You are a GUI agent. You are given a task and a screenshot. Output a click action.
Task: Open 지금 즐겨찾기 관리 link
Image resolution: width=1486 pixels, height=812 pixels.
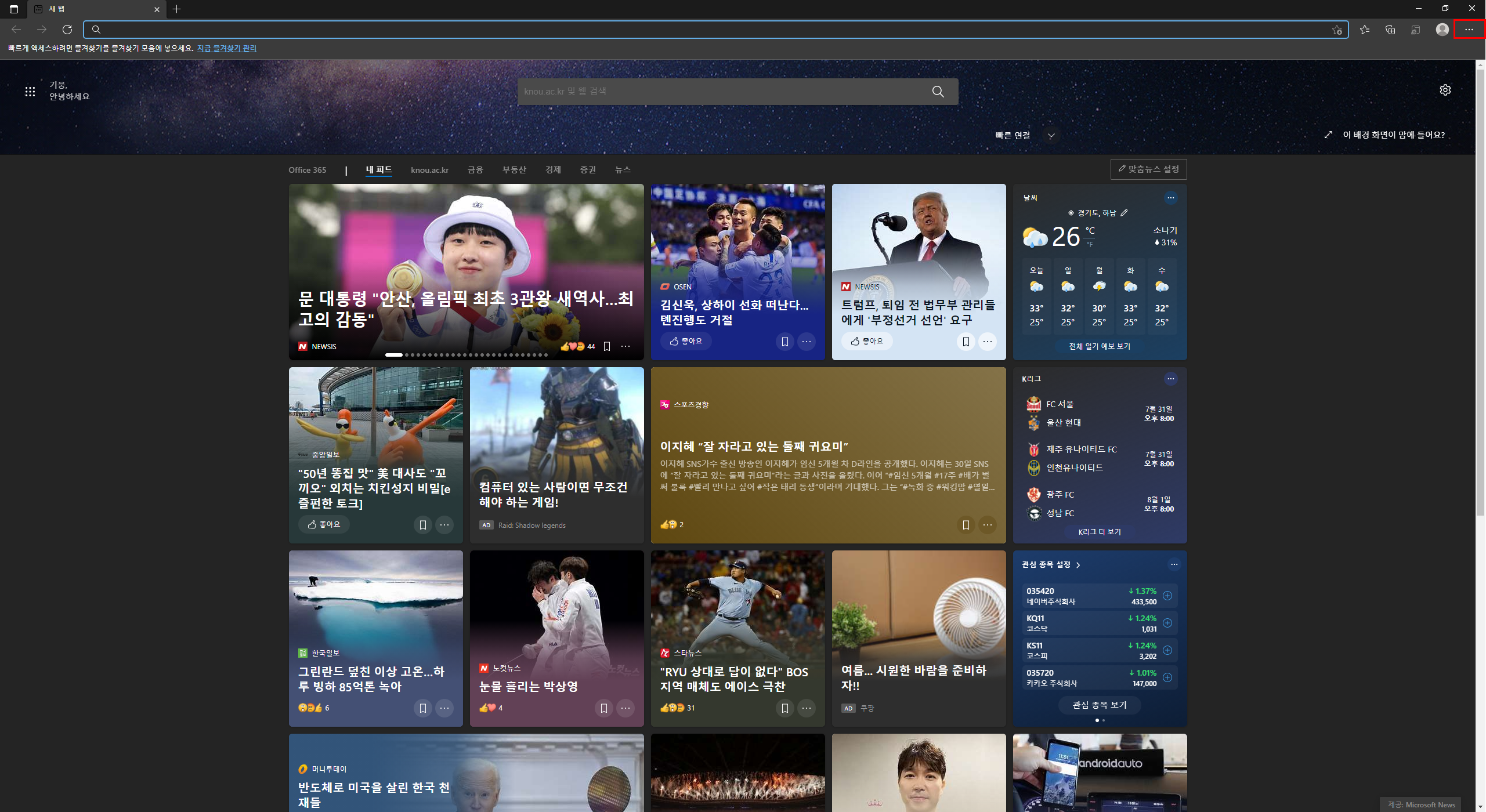point(226,48)
